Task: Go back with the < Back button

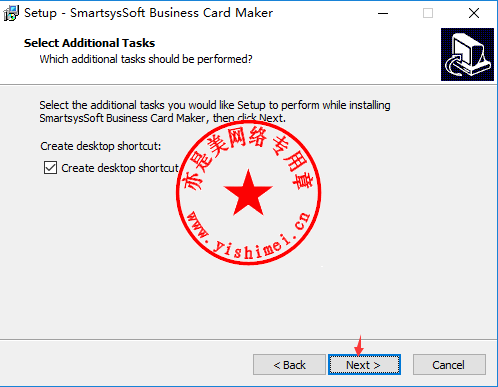Action: click(x=289, y=365)
